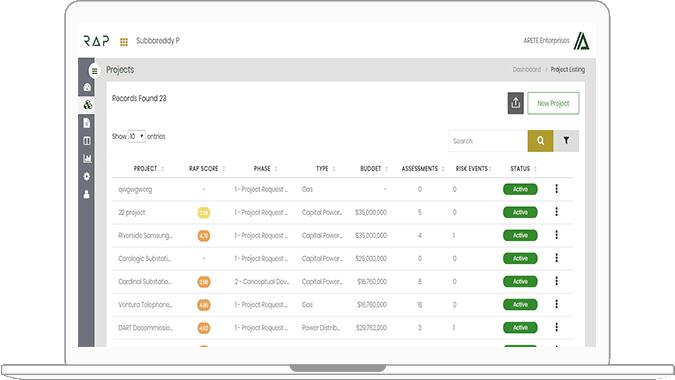Open the filter funnel button
This screenshot has height=380, width=675.
[x=566, y=141]
